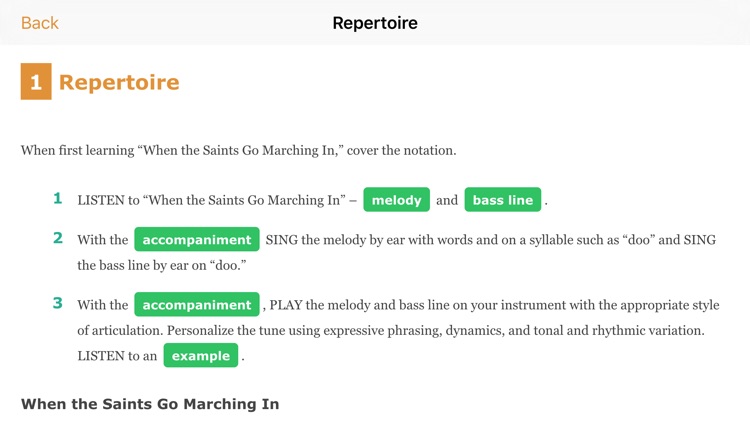Click the LISTEN to instruction text in step 1

217,200
